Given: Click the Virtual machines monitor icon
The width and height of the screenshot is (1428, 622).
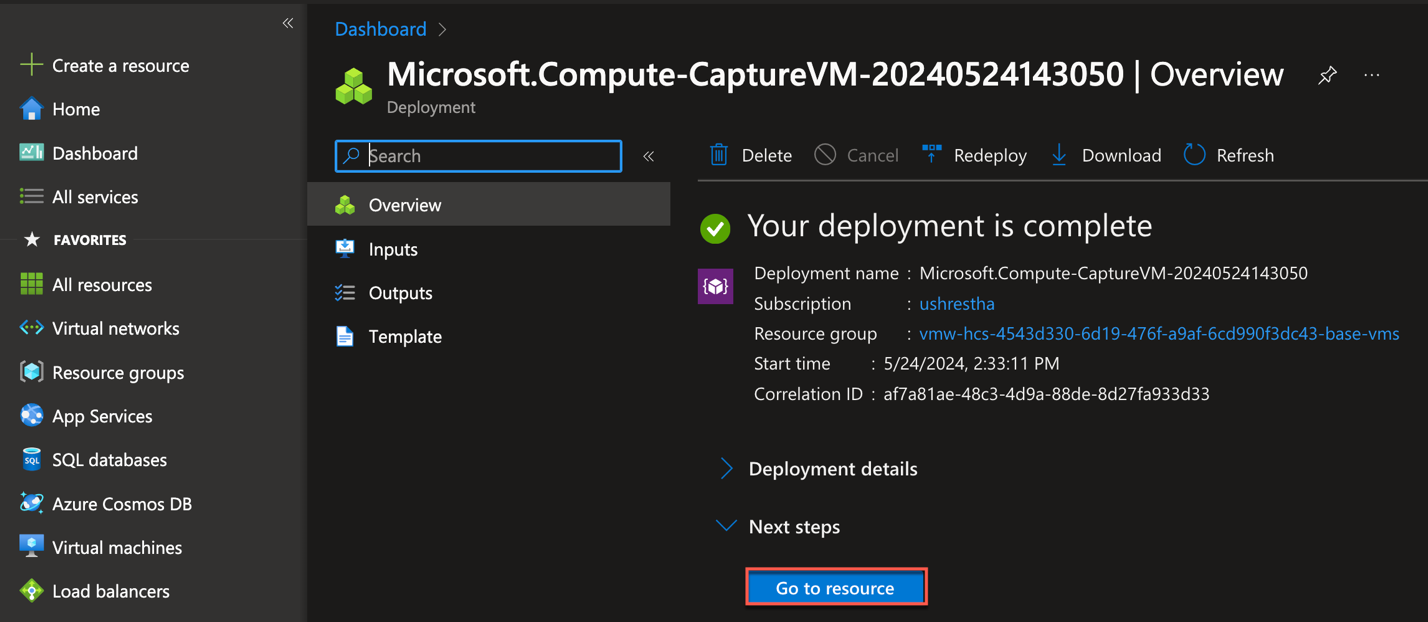Looking at the screenshot, I should pyautogui.click(x=31, y=547).
